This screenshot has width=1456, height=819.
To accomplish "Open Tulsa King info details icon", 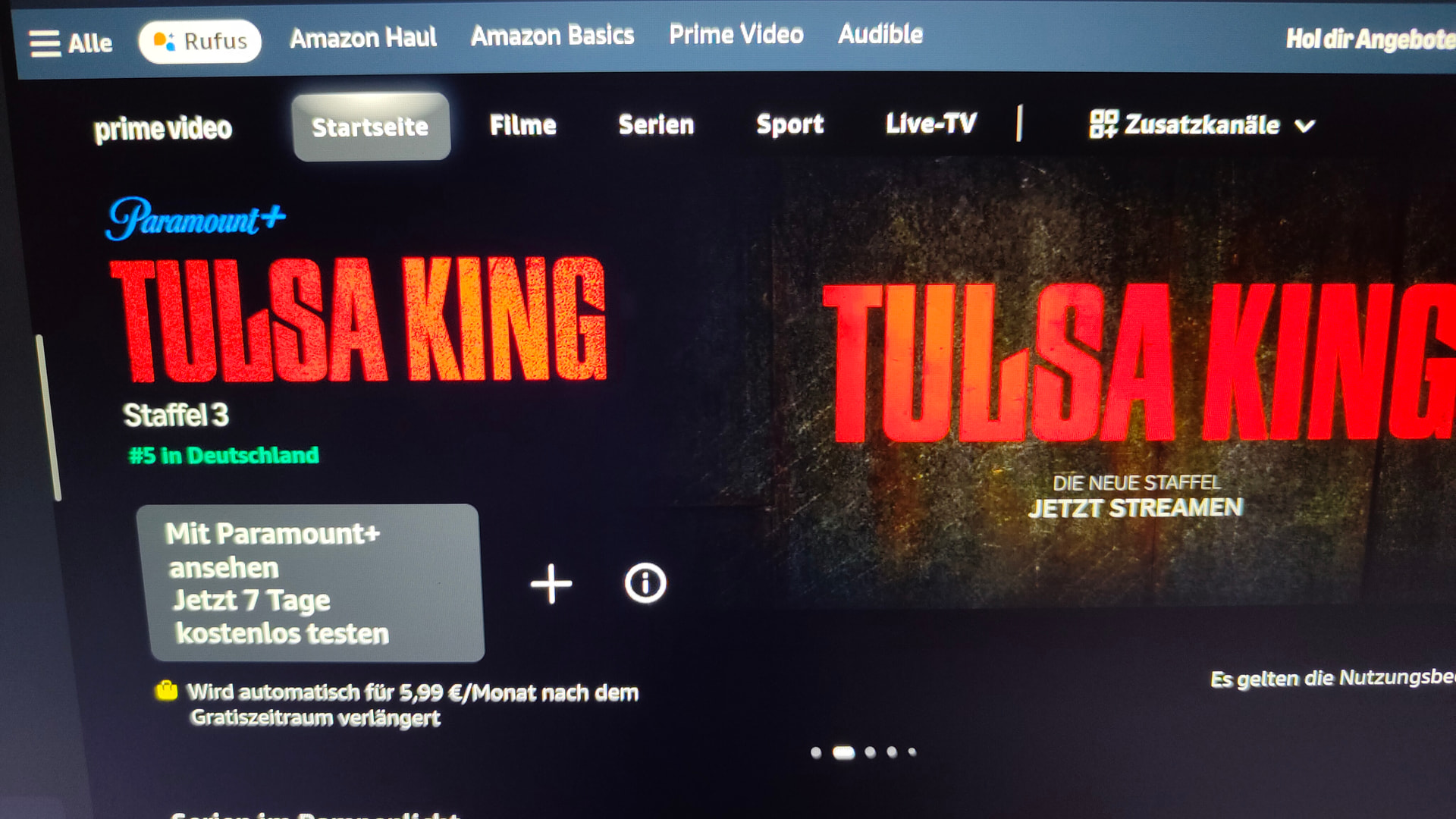I will [645, 583].
